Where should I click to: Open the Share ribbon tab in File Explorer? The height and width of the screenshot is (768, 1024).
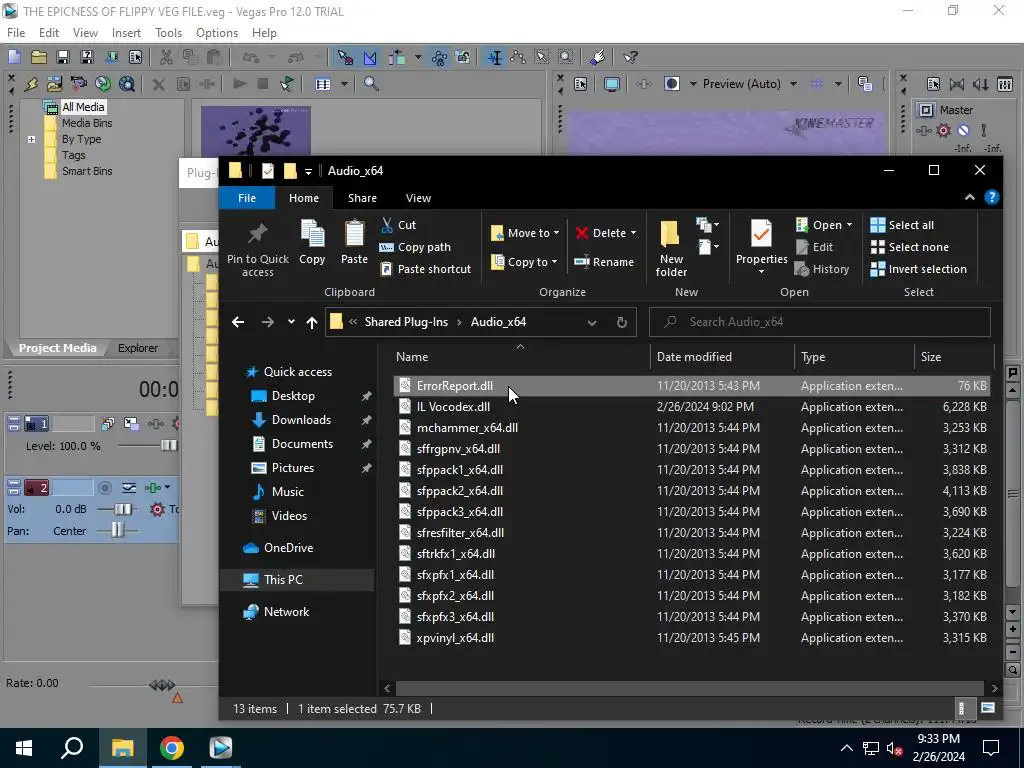point(362,198)
